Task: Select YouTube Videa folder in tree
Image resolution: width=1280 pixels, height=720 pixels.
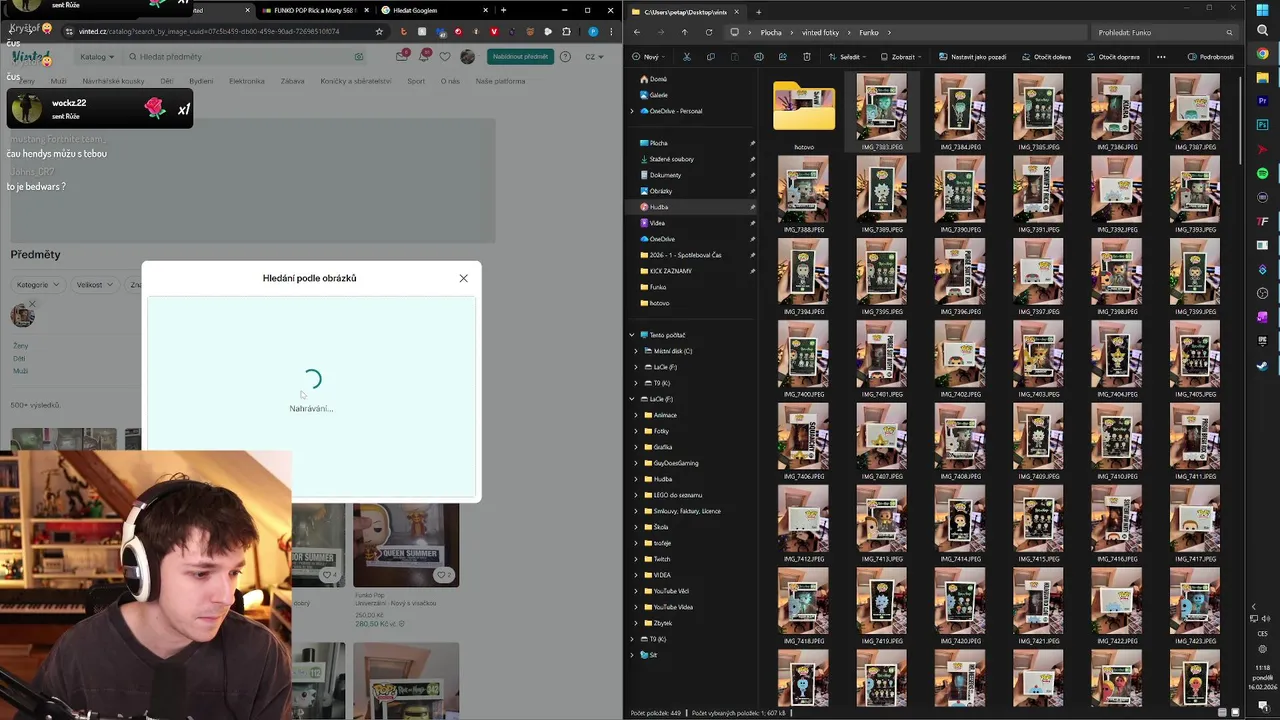Action: click(672, 607)
